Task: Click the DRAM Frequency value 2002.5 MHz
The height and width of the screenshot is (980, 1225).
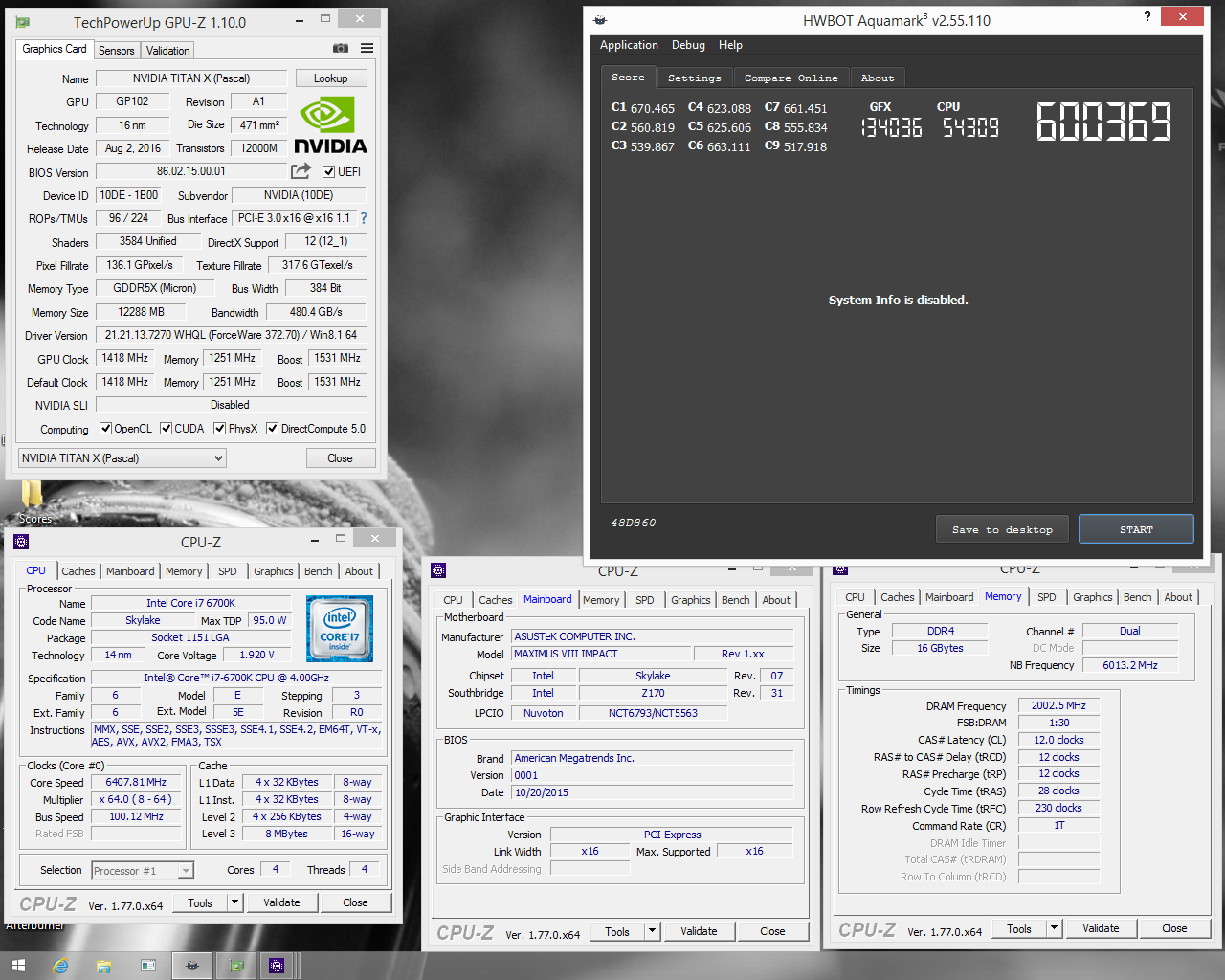Action: tap(1058, 705)
